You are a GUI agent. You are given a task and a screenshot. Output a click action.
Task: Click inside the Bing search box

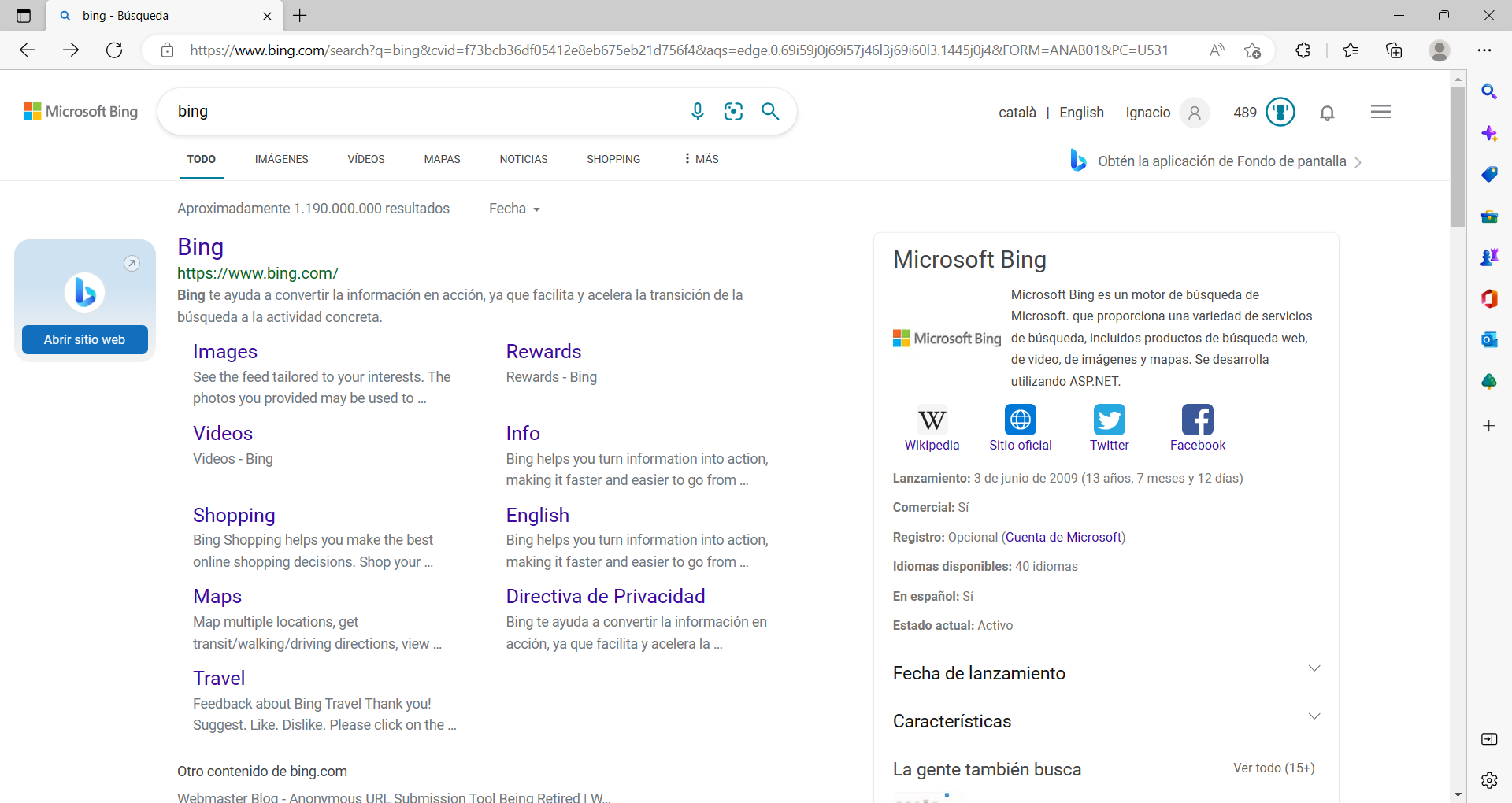425,112
